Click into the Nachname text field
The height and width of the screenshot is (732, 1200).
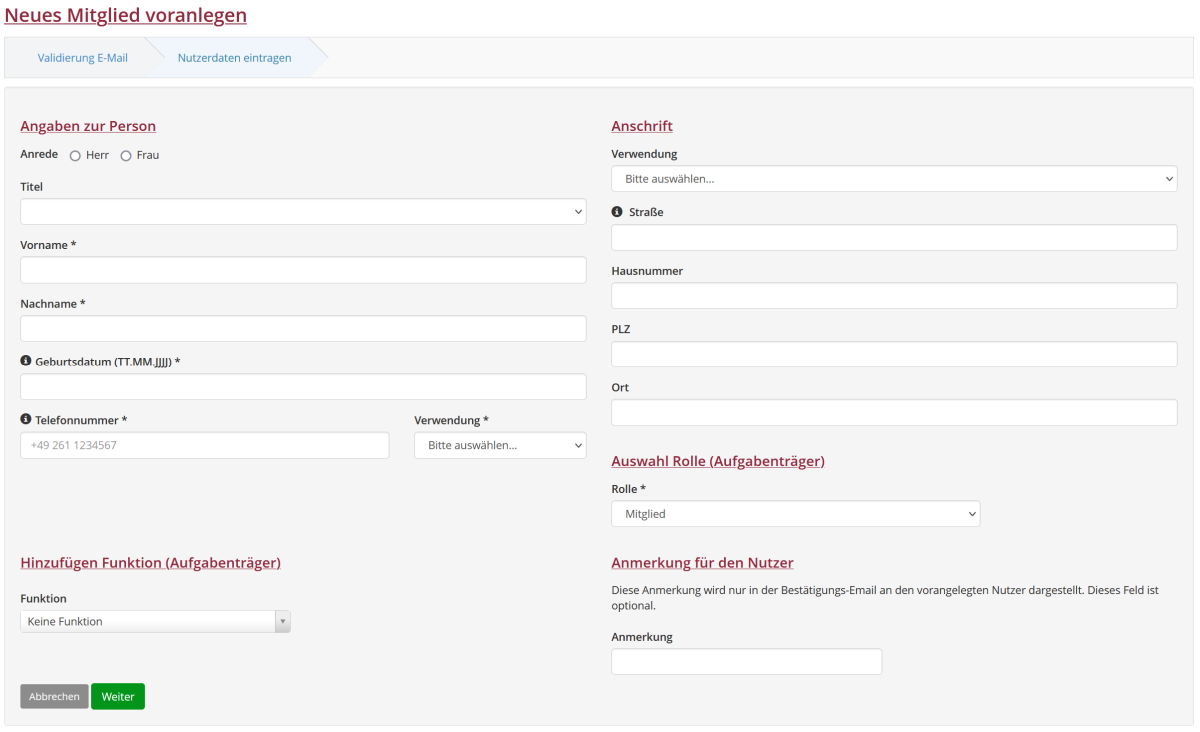(x=303, y=329)
